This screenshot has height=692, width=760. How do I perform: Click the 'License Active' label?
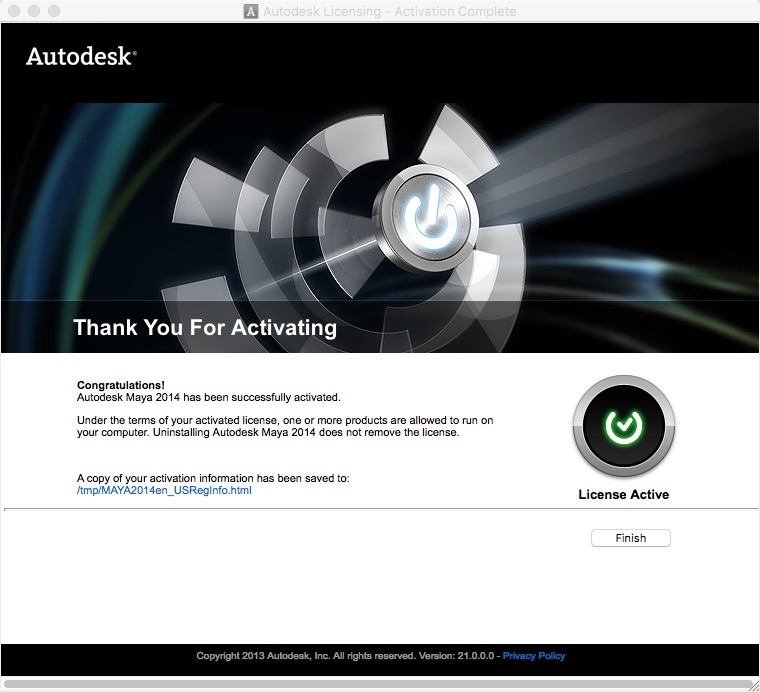(x=624, y=494)
